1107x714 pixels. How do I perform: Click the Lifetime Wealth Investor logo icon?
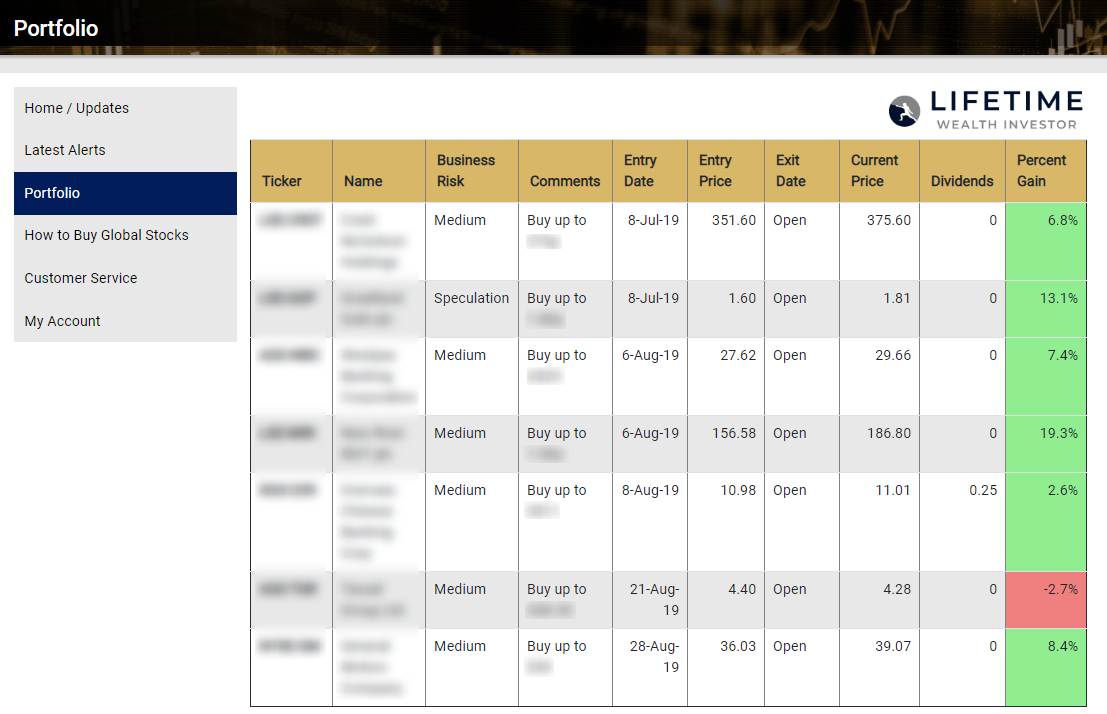904,111
